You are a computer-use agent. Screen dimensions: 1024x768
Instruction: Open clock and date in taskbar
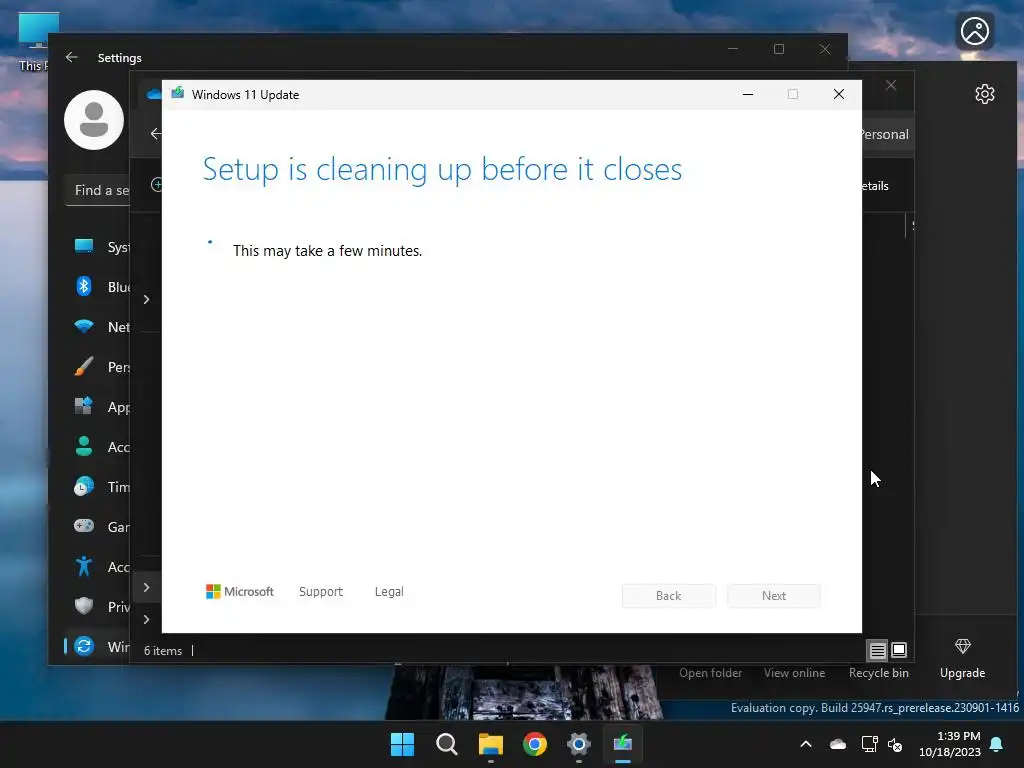click(950, 744)
